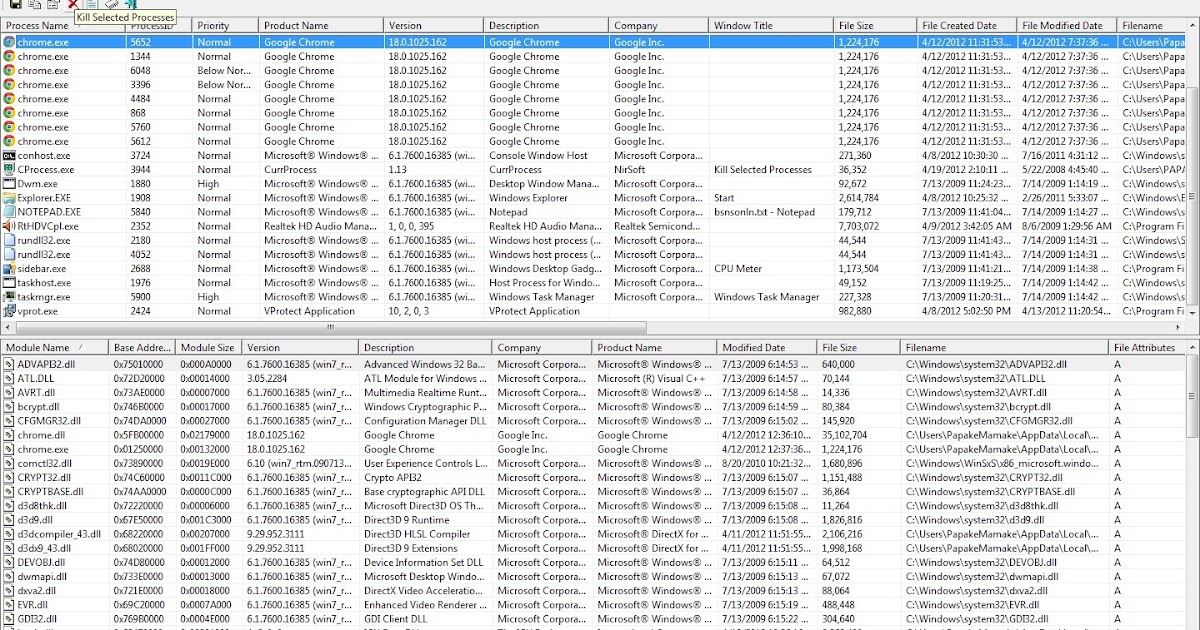1200x630 pixels.
Task: Select the CRYPT32.dll module row
Action: pyautogui.click(x=593, y=477)
